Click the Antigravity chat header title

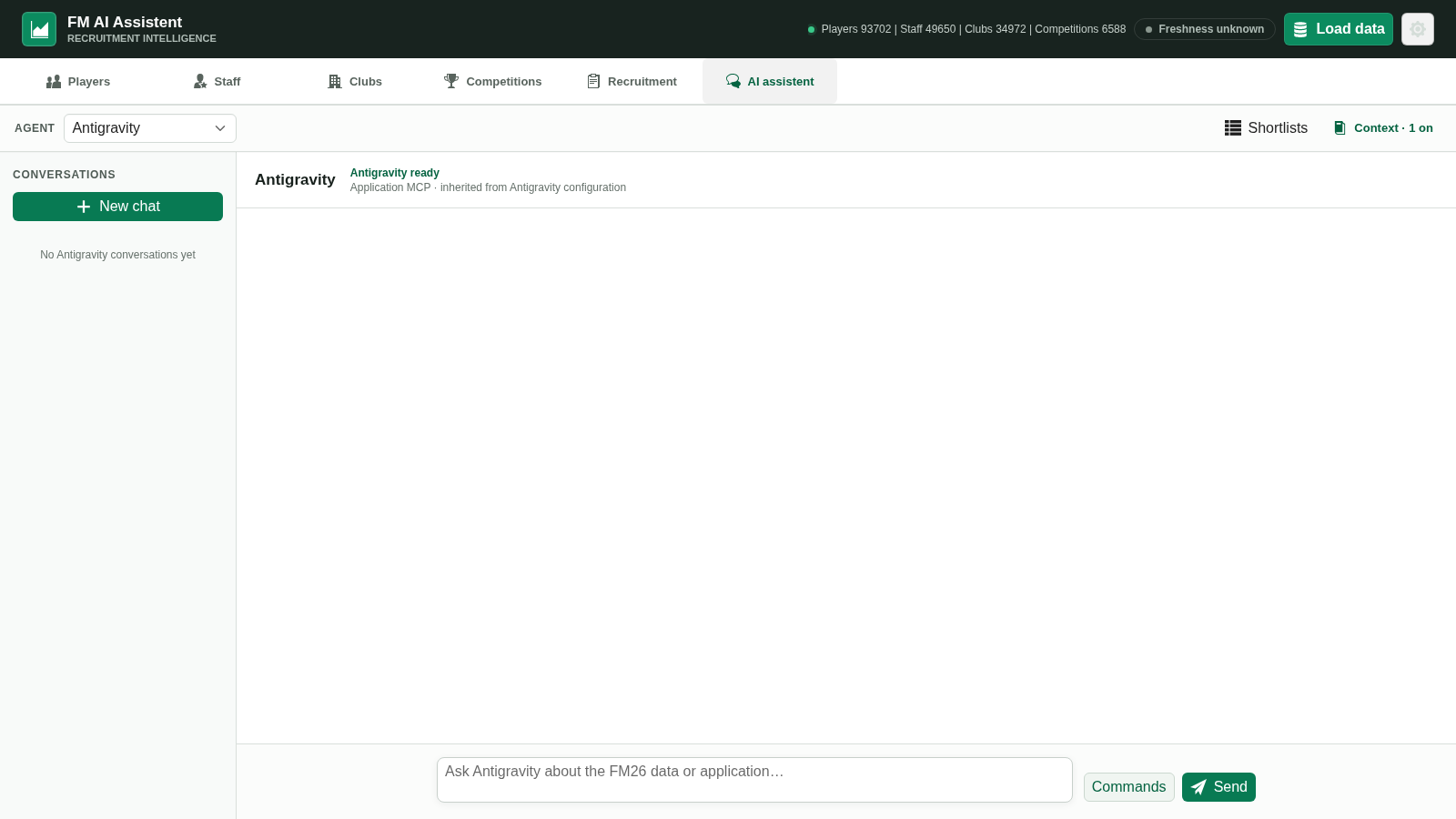tap(295, 180)
